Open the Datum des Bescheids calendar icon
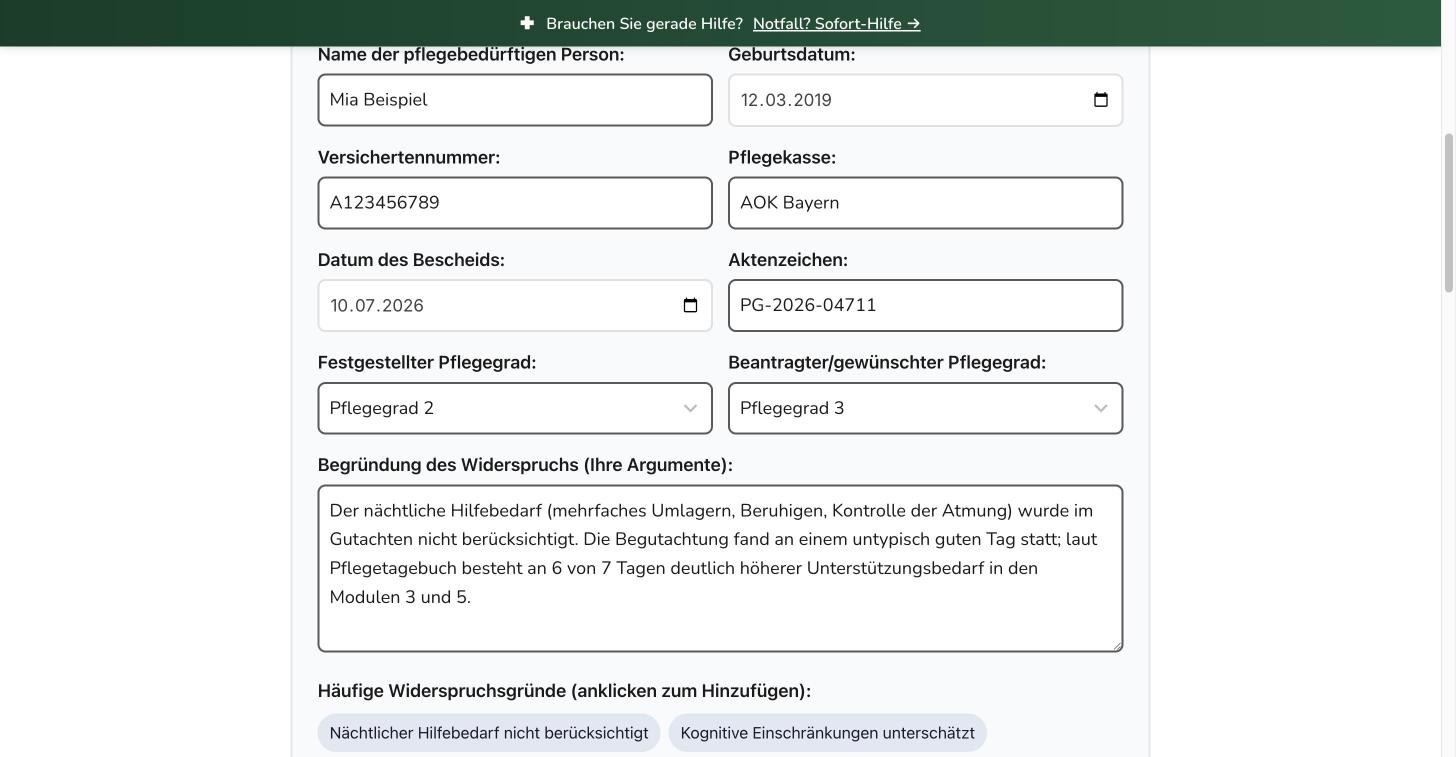Image resolution: width=1456 pixels, height=757 pixels. click(x=690, y=306)
